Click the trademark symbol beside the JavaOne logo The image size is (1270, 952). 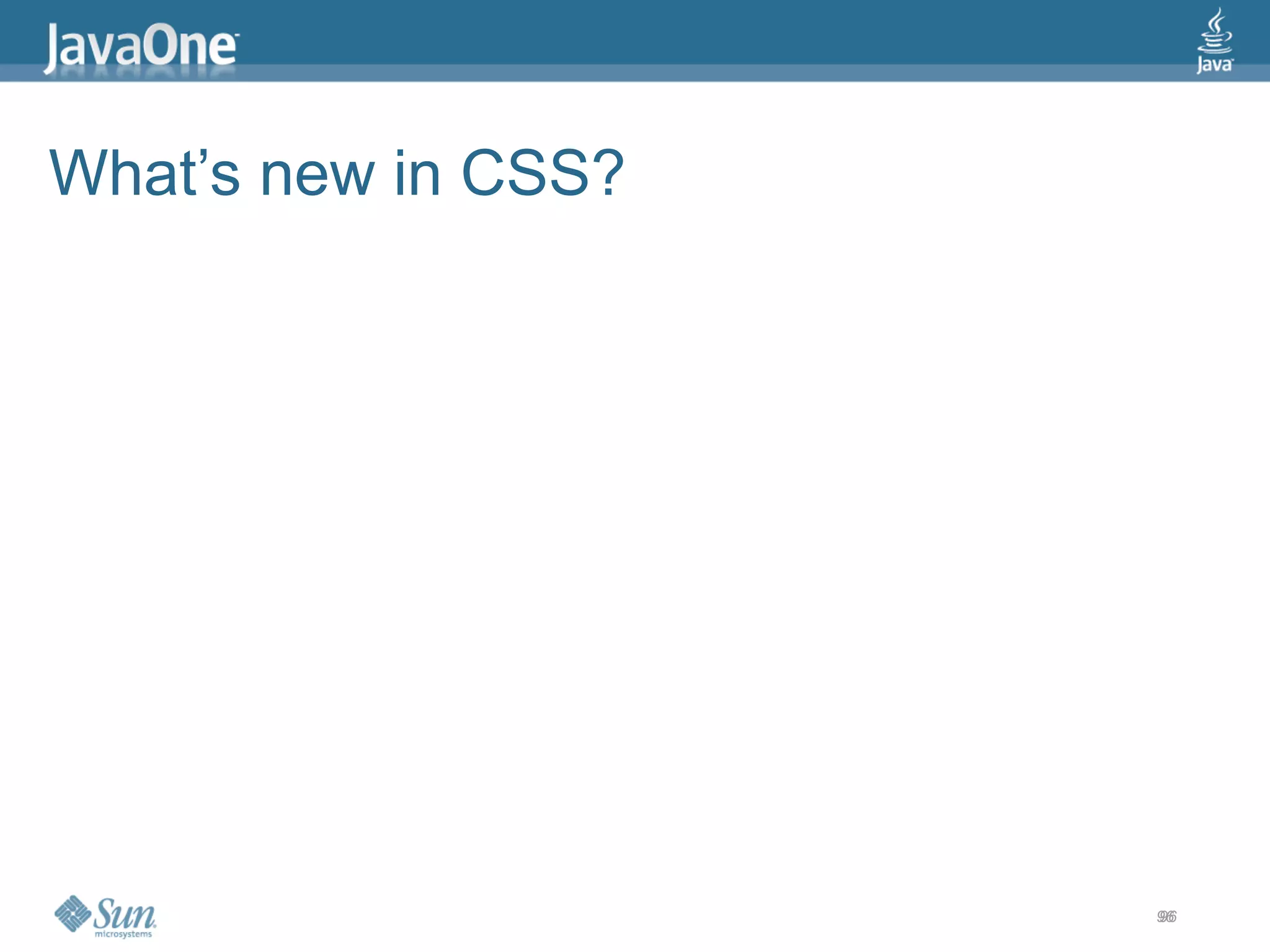click(237, 36)
